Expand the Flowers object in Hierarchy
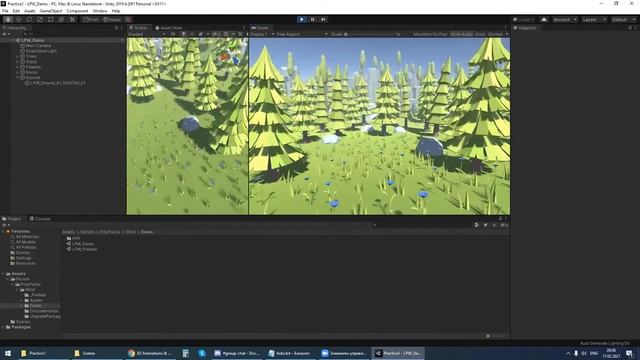The image size is (640, 360). [18, 67]
